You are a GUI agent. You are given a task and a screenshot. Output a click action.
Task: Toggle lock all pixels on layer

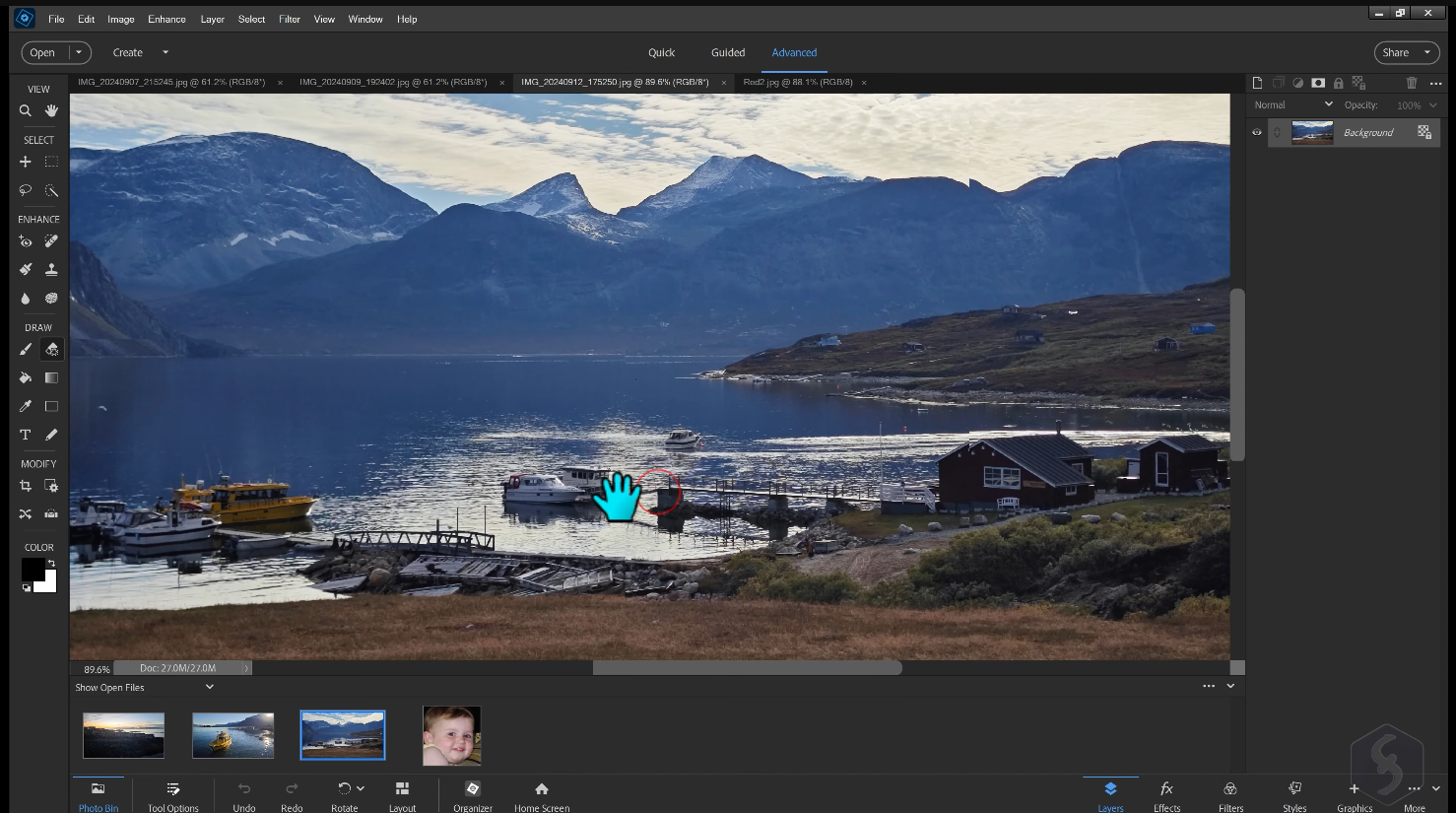pos(1339,83)
